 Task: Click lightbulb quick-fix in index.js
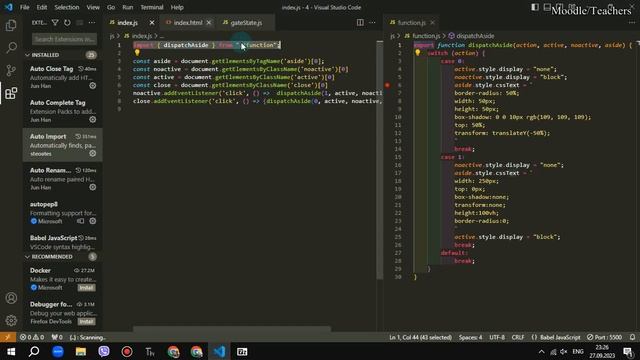137,53
